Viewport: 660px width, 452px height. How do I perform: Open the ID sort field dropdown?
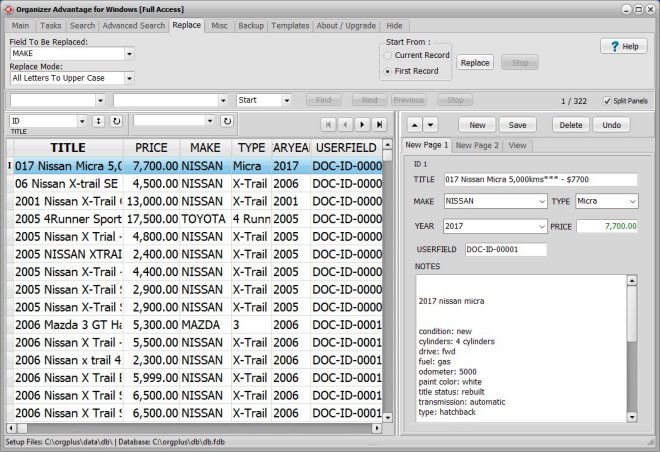pyautogui.click(x=82, y=121)
